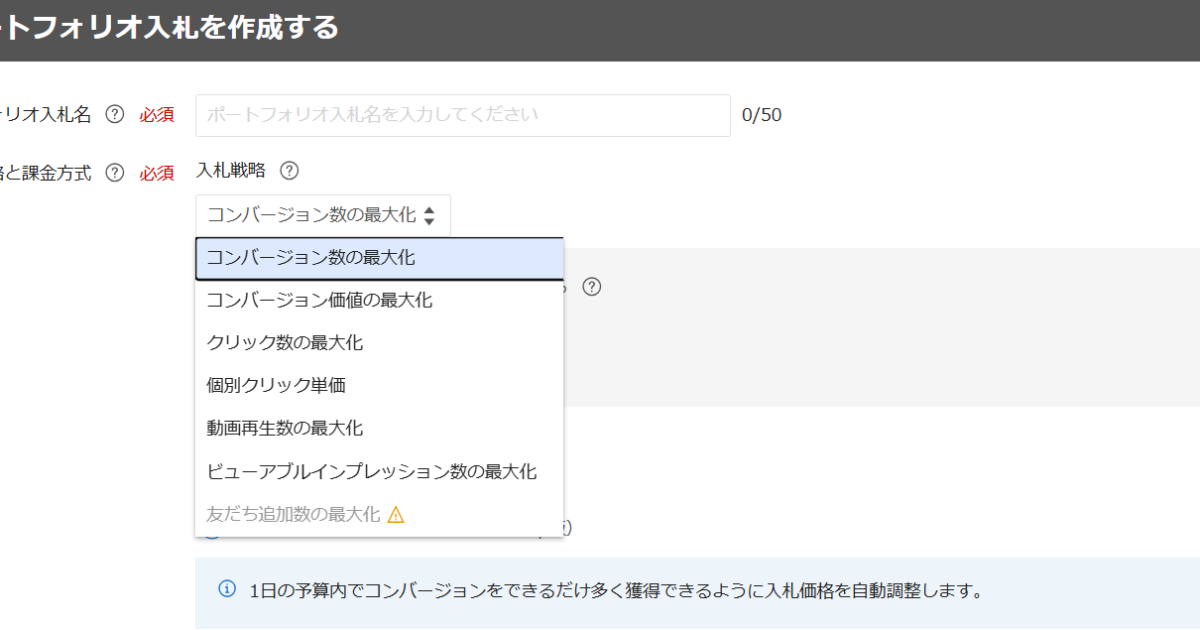
Task: Click help icon beside 課金方式 label
Action: [115, 173]
